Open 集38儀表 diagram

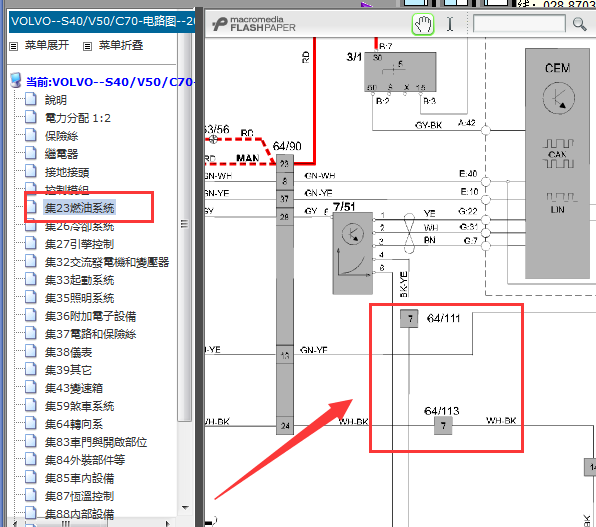[68, 352]
